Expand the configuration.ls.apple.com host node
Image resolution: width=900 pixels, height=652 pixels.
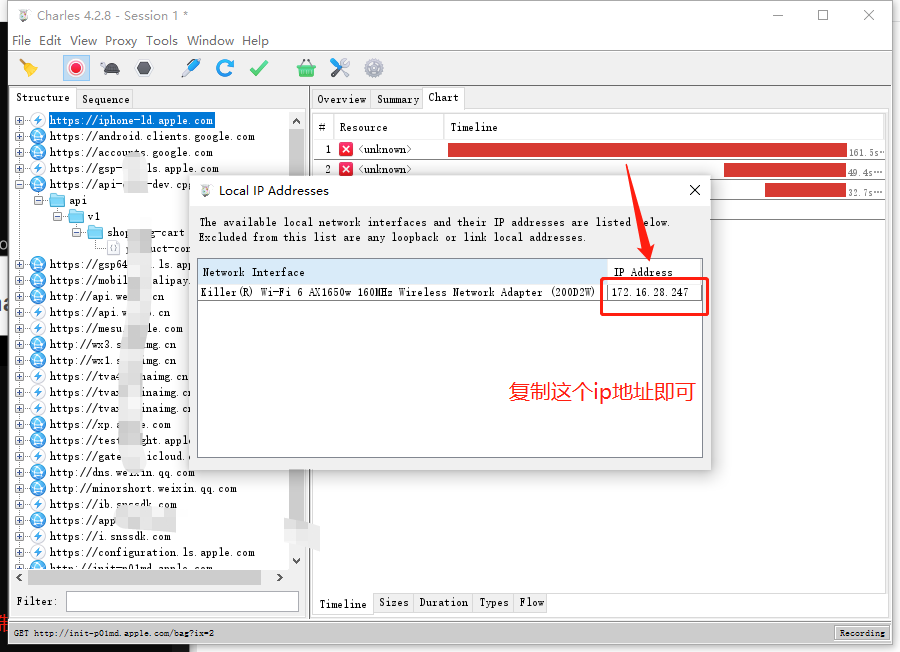(20, 553)
